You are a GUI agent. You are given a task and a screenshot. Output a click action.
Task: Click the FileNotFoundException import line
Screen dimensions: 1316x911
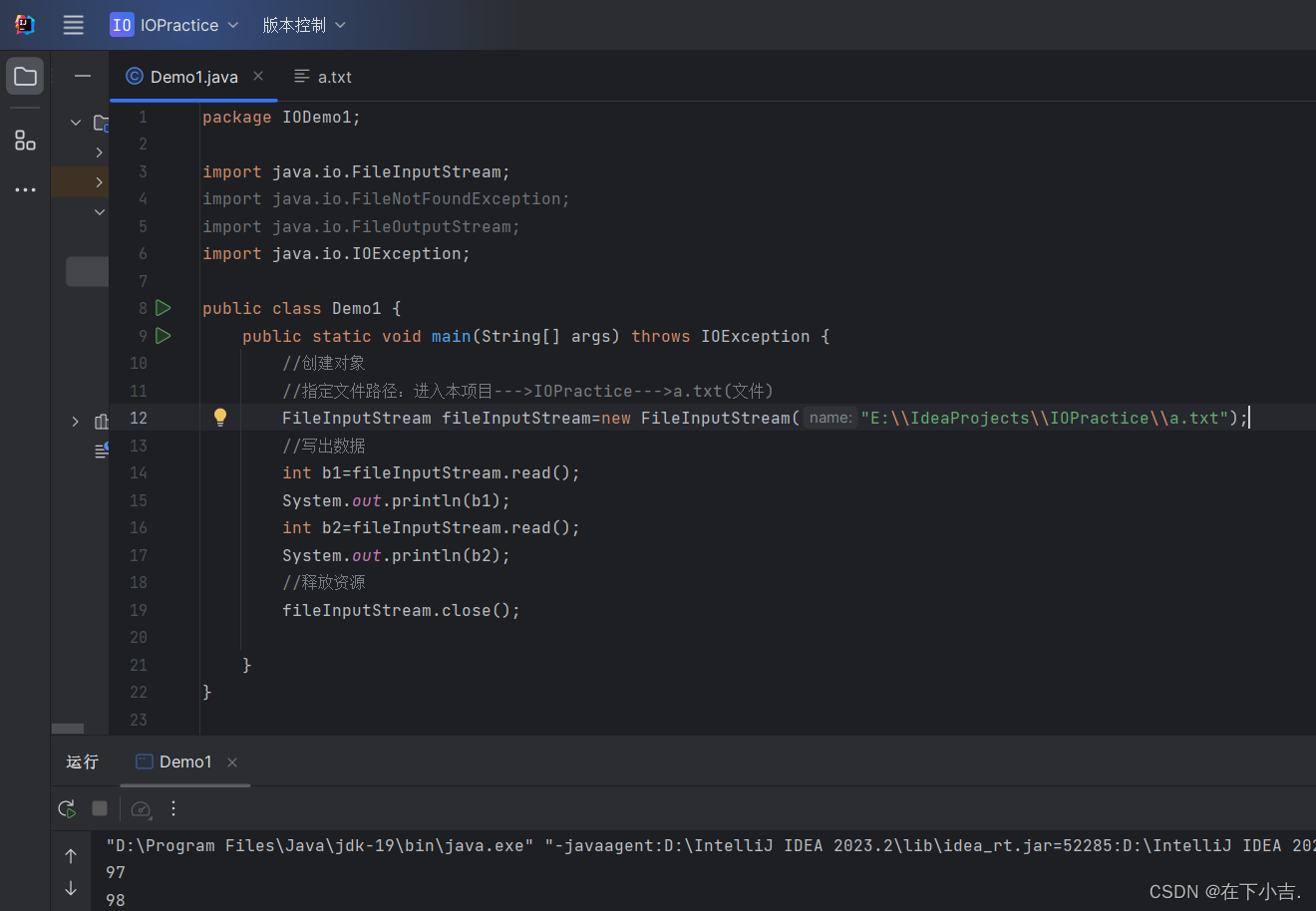point(386,198)
